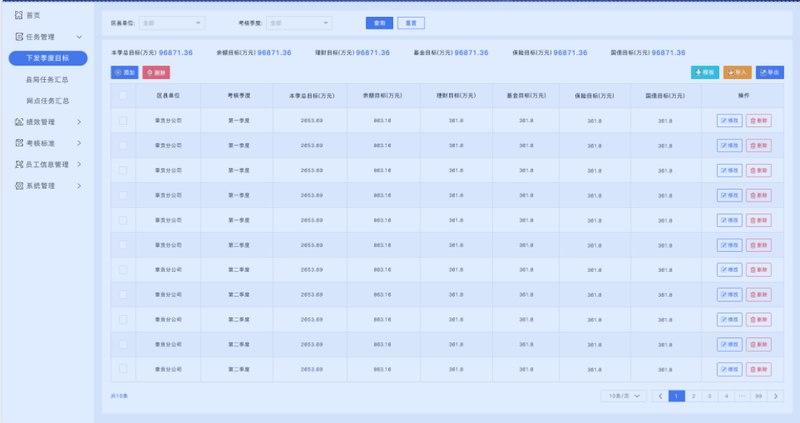Click the 员工信息管理 sidebar icon
Viewport: 800px width, 423px height.
pyautogui.click(x=19, y=164)
